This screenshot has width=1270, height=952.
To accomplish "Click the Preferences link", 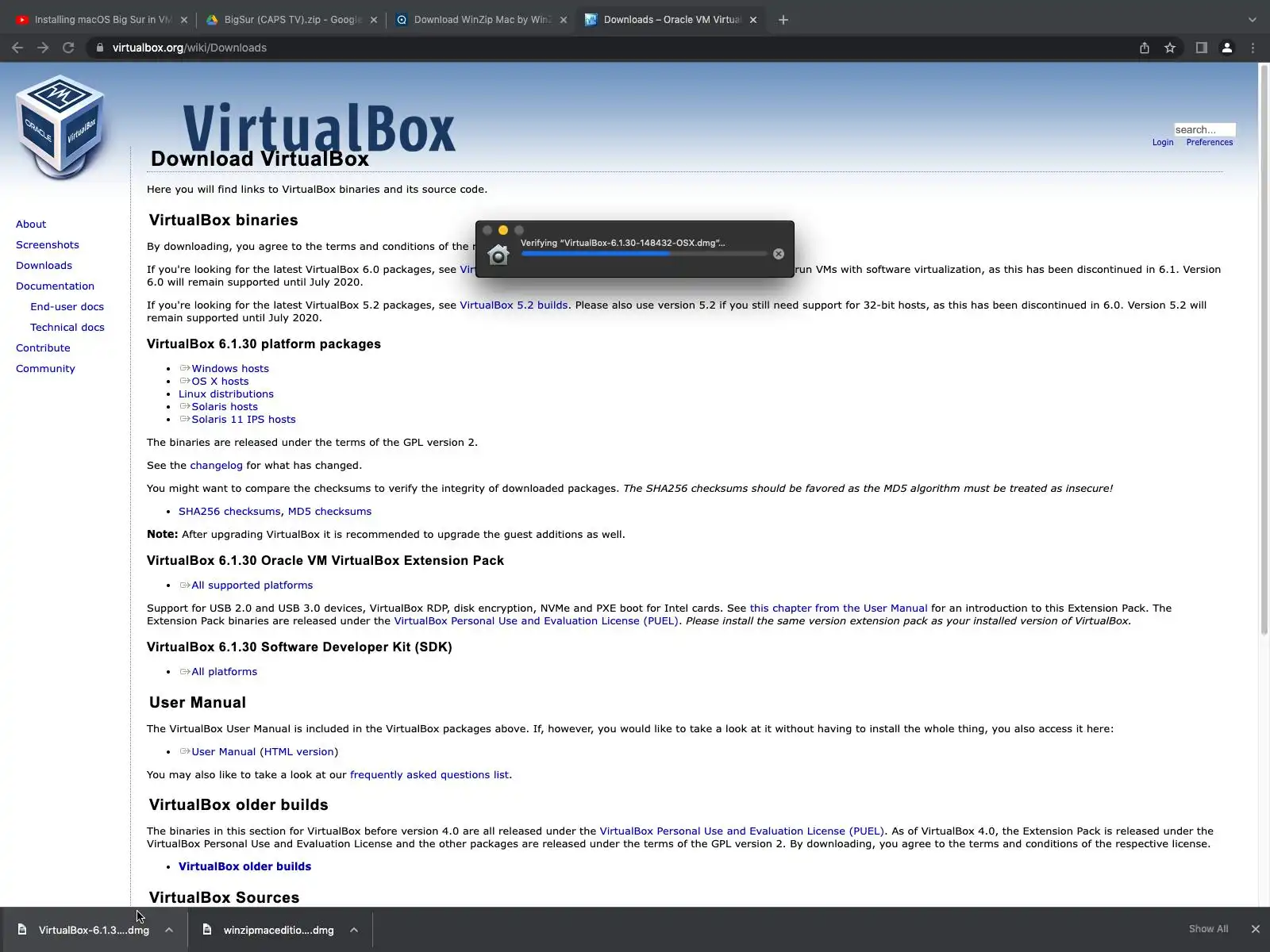I will point(1210,143).
